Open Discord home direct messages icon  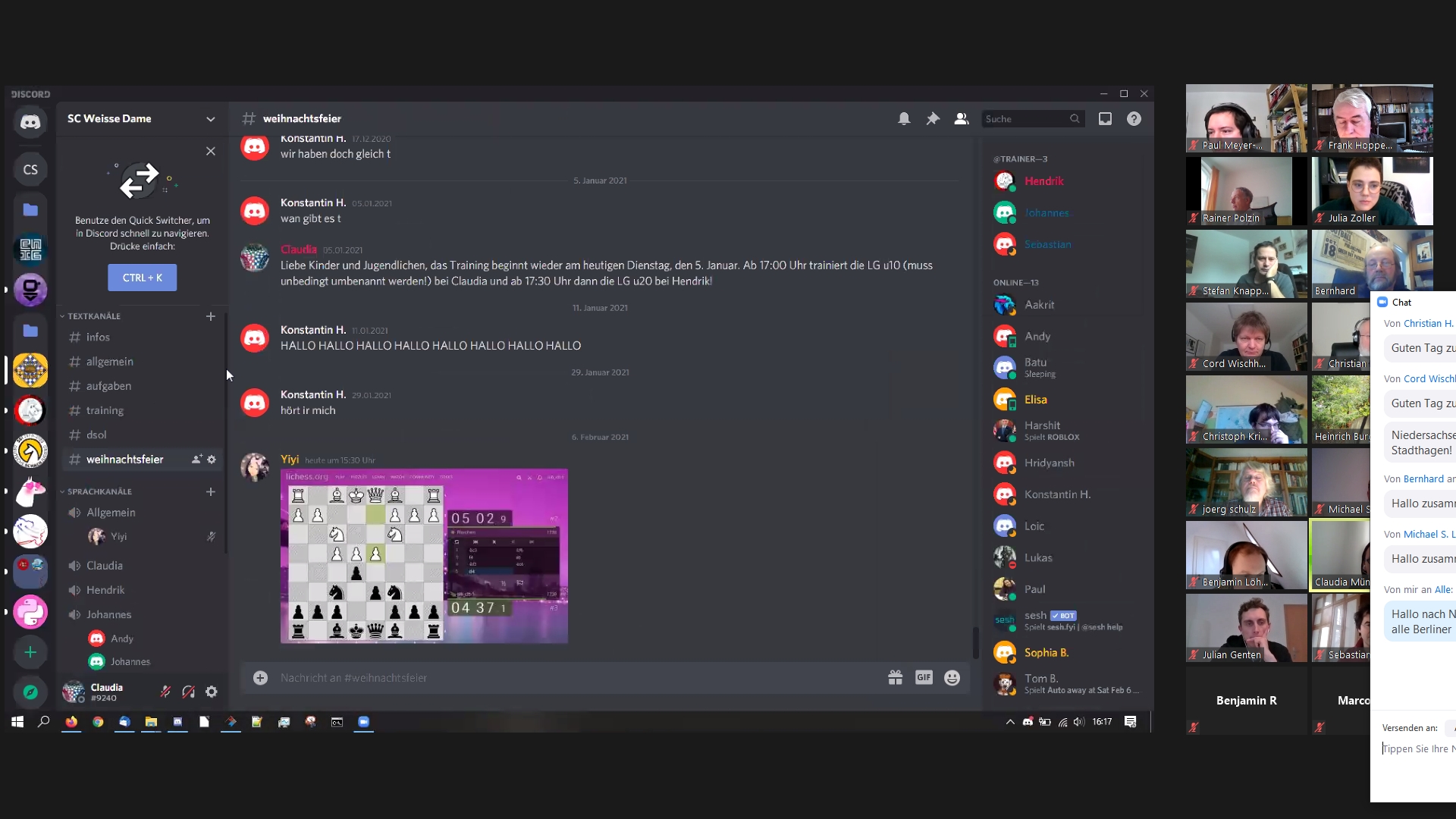(x=30, y=122)
